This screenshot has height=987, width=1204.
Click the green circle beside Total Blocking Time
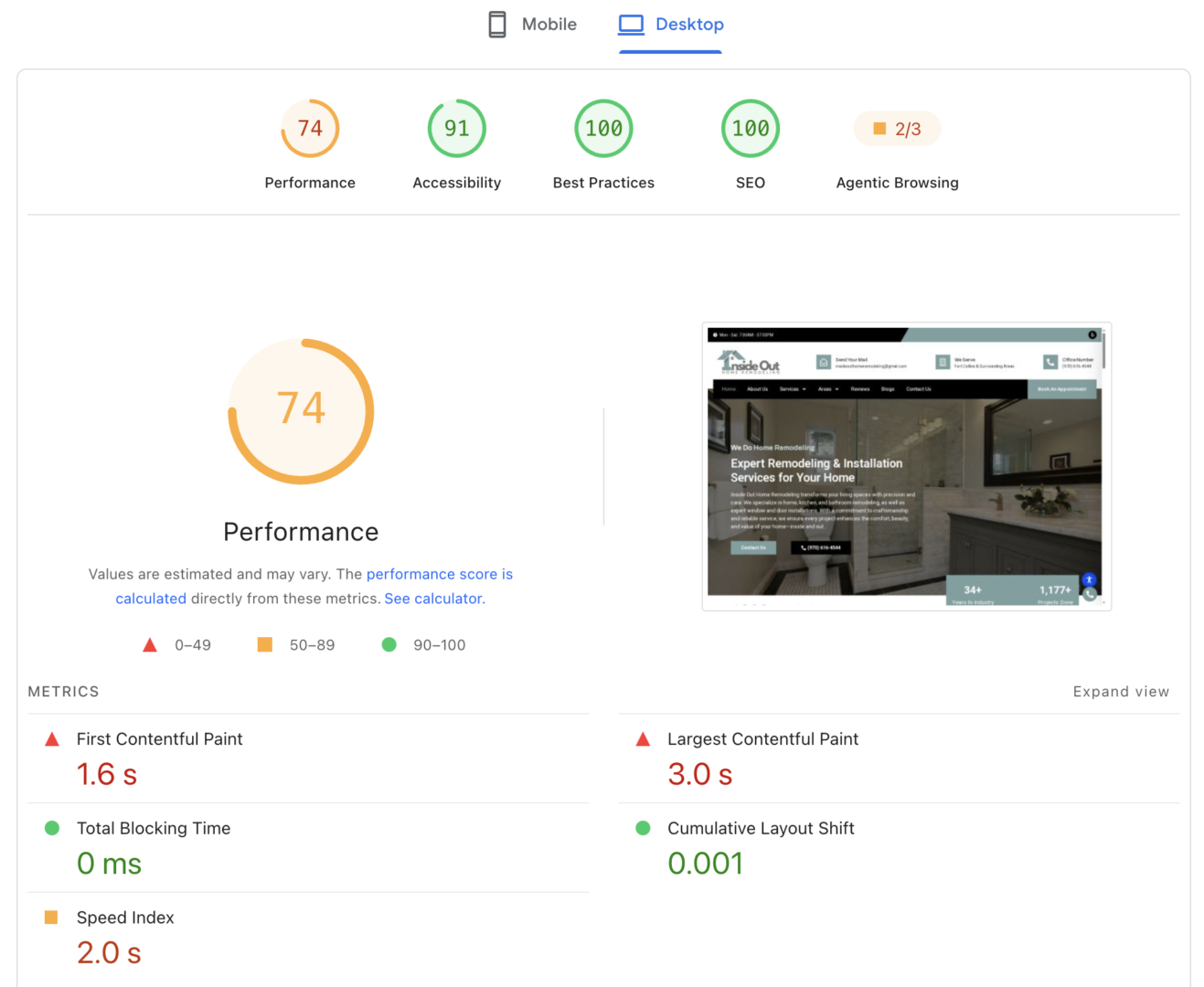pyautogui.click(x=52, y=828)
